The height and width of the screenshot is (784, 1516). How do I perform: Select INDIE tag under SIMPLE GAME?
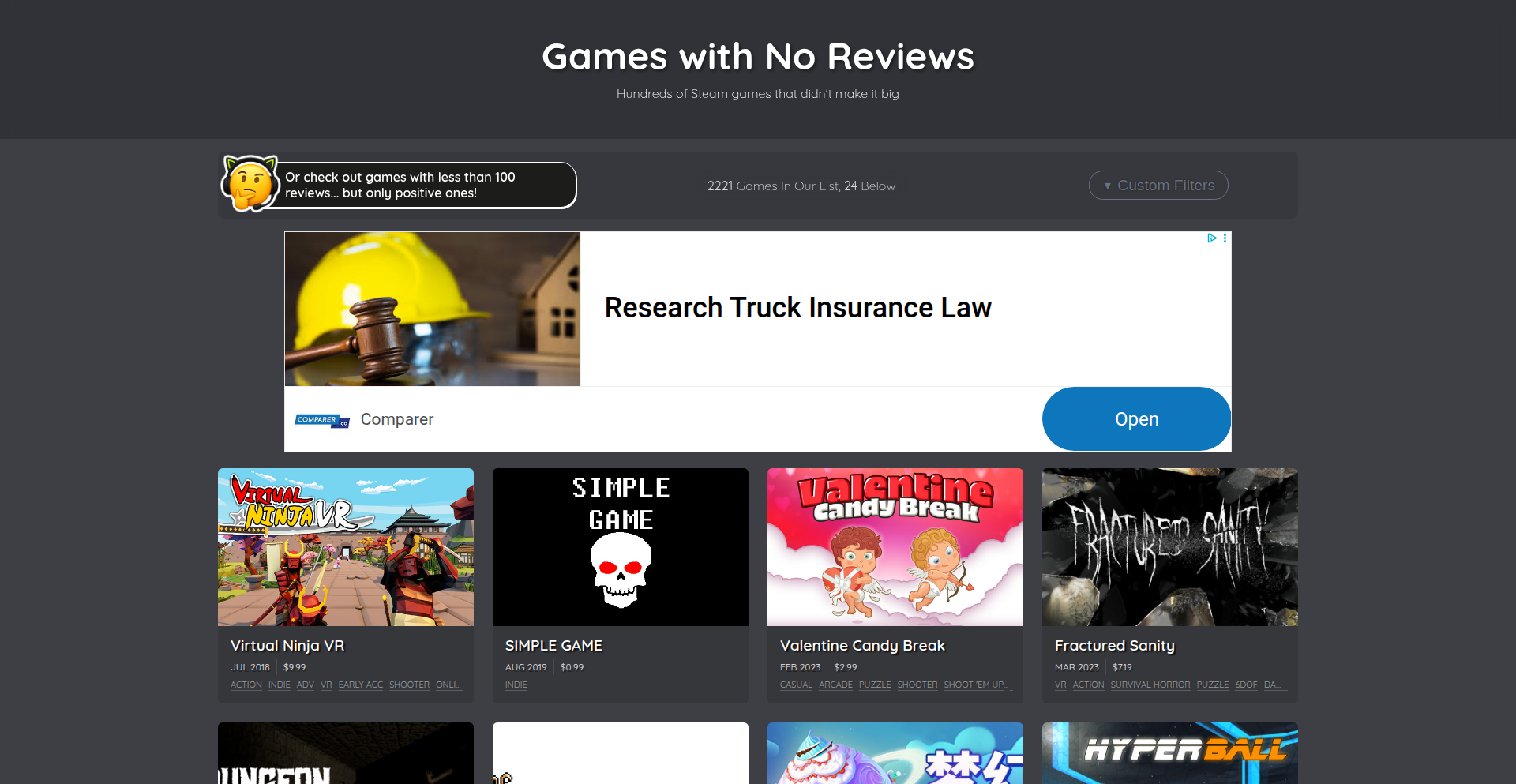(516, 685)
